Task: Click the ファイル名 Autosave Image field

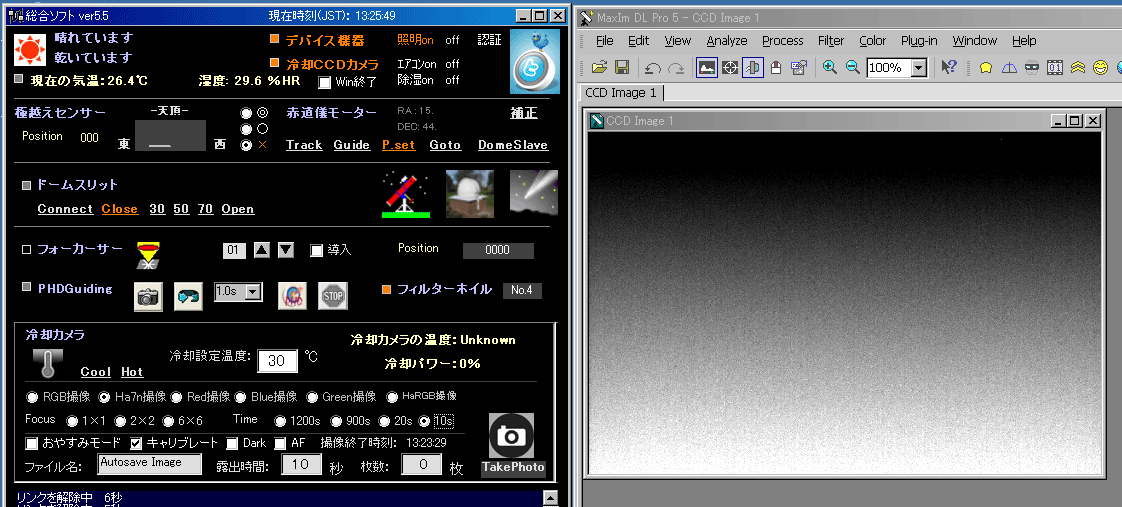Action: click(150, 464)
